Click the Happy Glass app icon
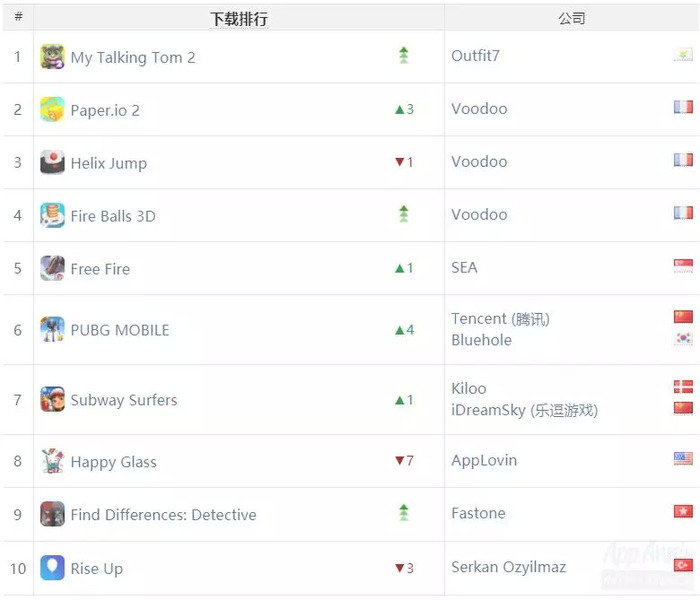 pyautogui.click(x=52, y=461)
